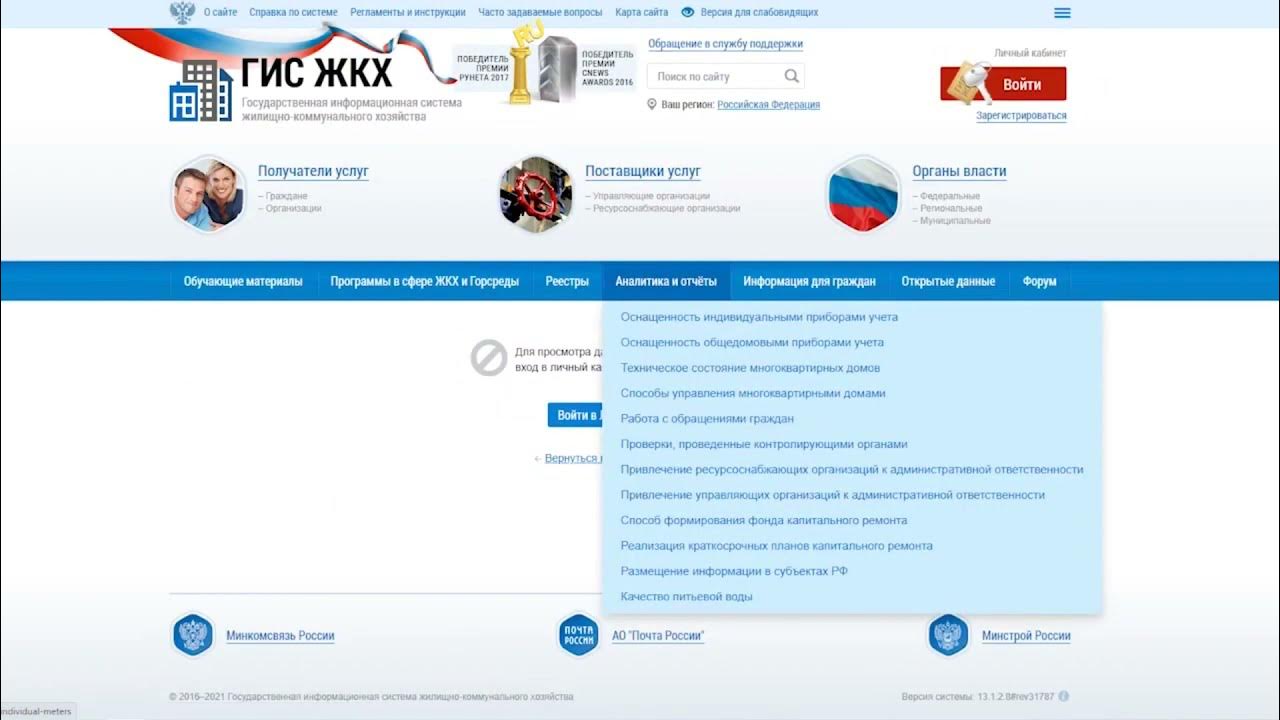The height and width of the screenshot is (720, 1280).
Task: Select Привлечение ресурсоснабжающих организаций к ответственности
Action: [852, 469]
